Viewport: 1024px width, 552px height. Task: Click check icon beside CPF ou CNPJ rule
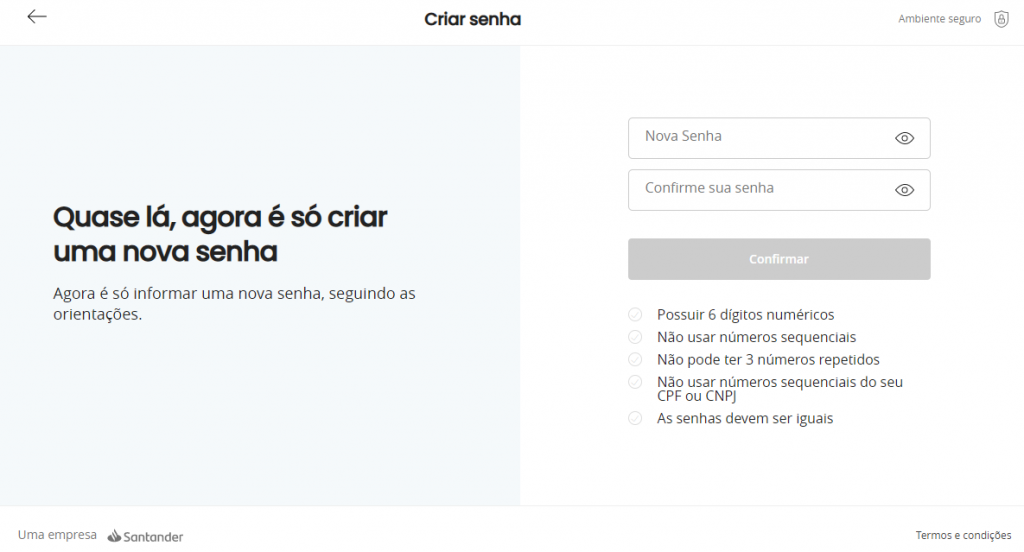pos(635,382)
